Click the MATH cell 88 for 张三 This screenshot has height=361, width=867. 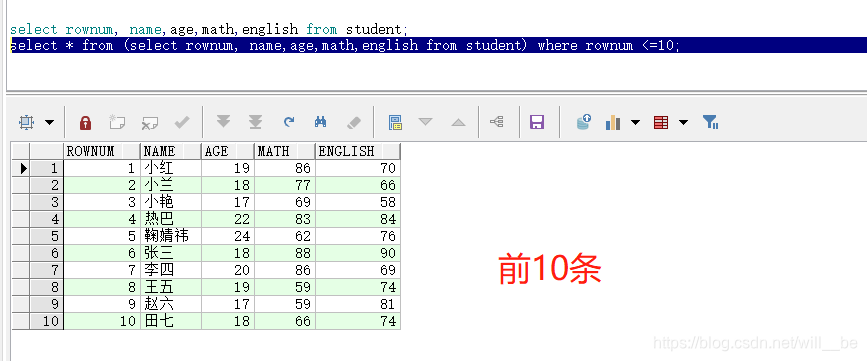(x=285, y=253)
